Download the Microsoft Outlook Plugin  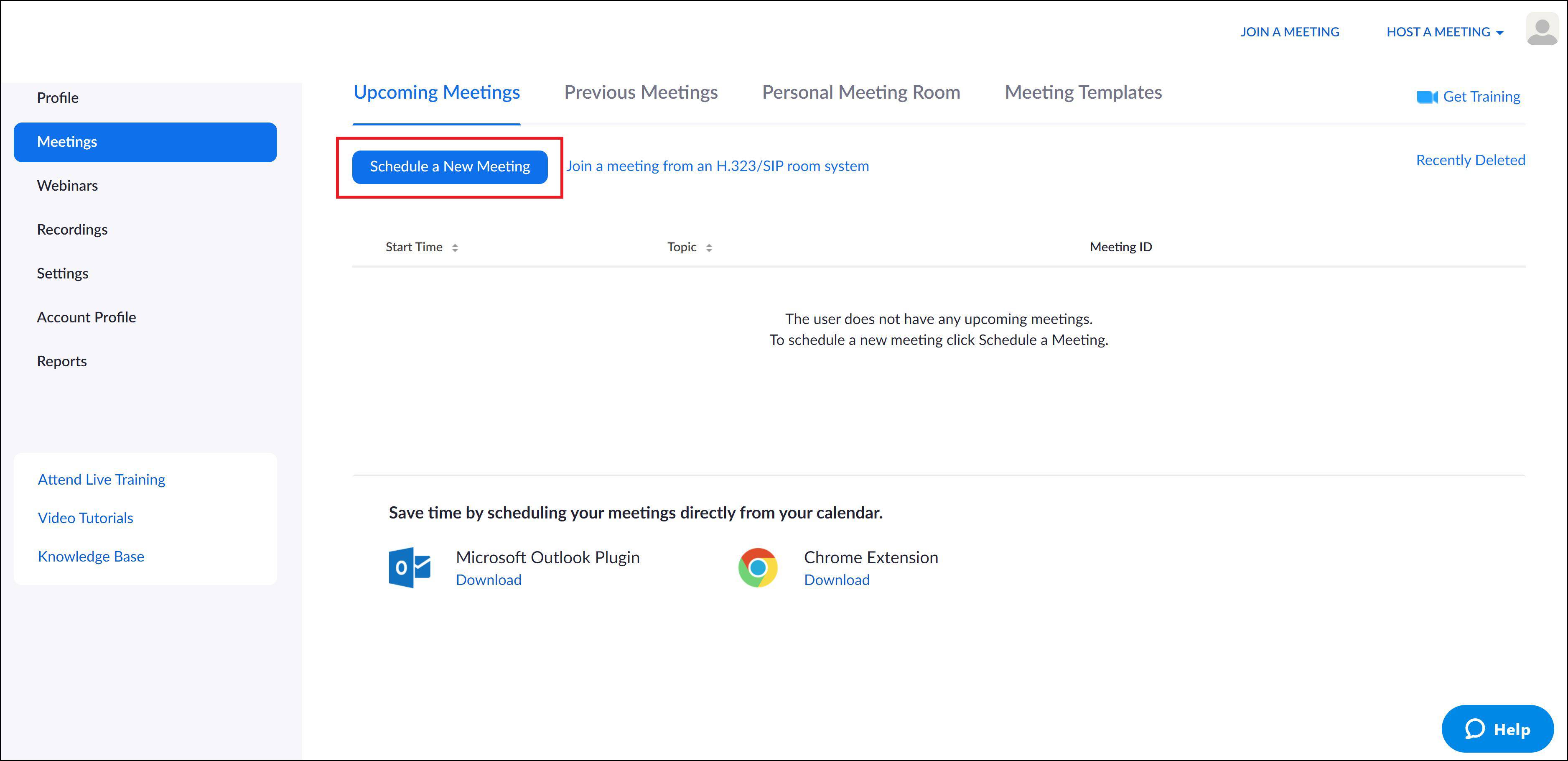(x=488, y=580)
